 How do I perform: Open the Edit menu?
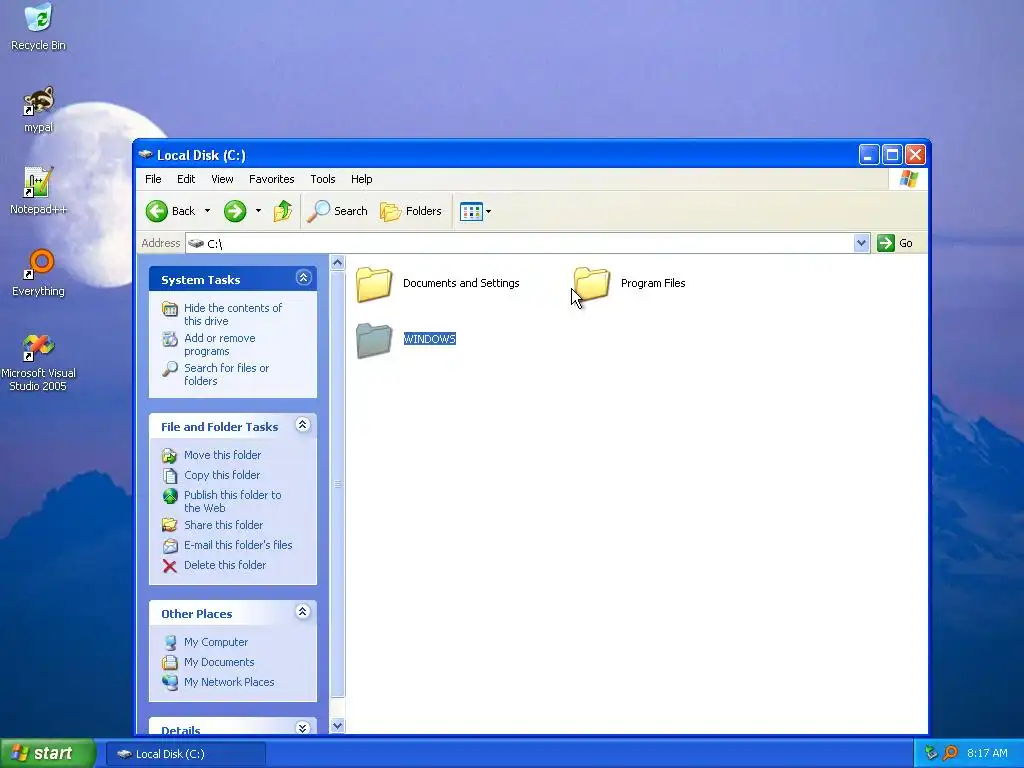point(186,179)
